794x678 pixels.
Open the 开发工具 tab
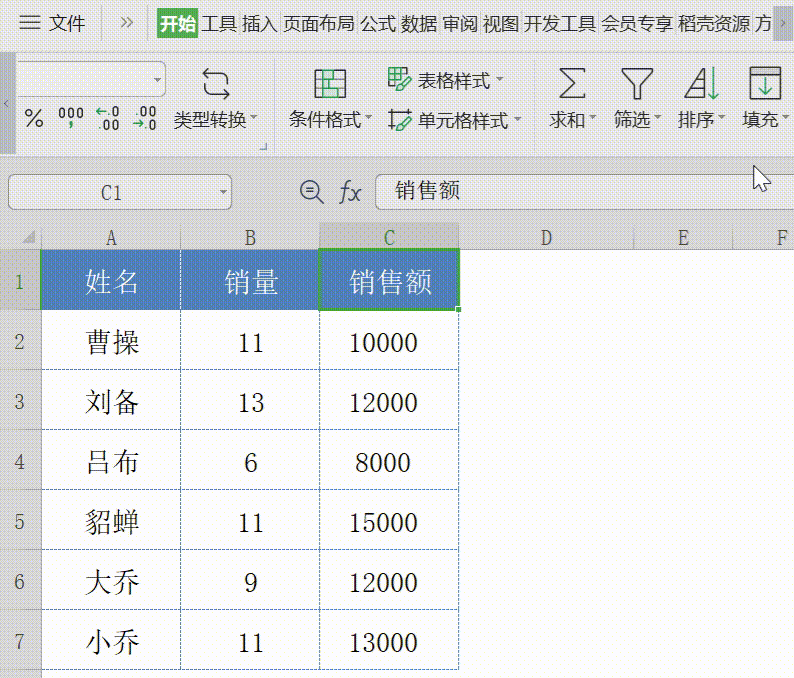tap(560, 23)
